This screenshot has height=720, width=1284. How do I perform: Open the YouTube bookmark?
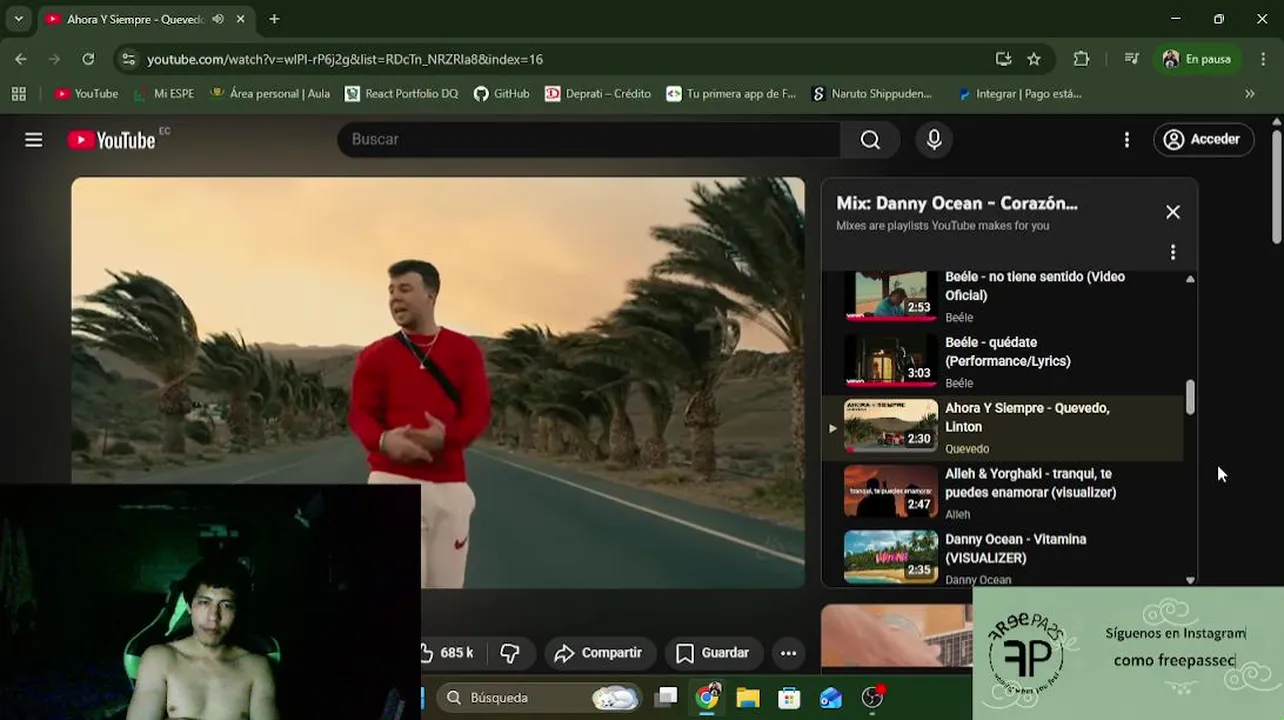point(86,93)
